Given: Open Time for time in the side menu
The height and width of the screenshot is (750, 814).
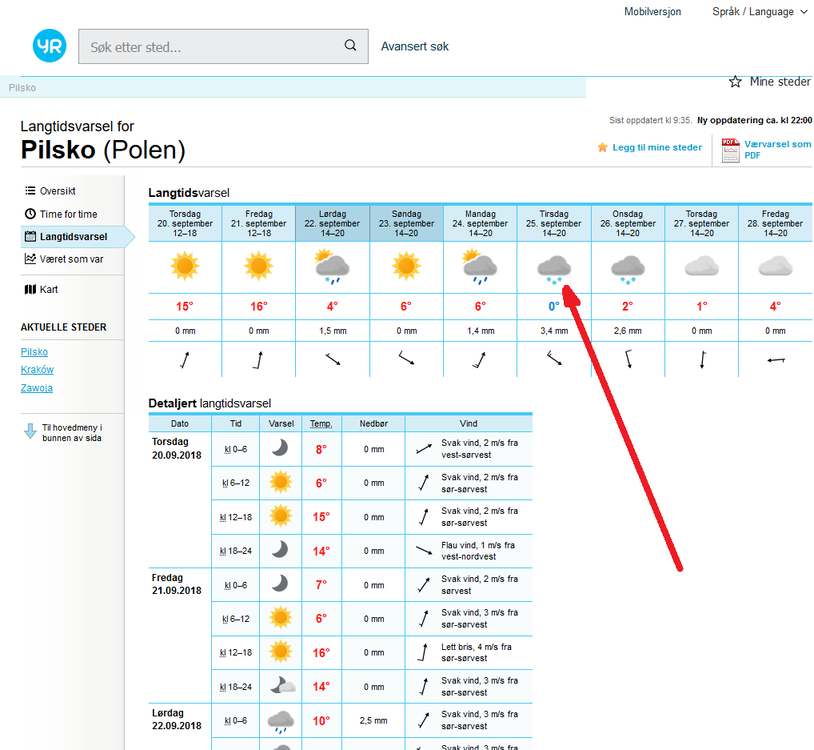Looking at the screenshot, I should (69, 214).
